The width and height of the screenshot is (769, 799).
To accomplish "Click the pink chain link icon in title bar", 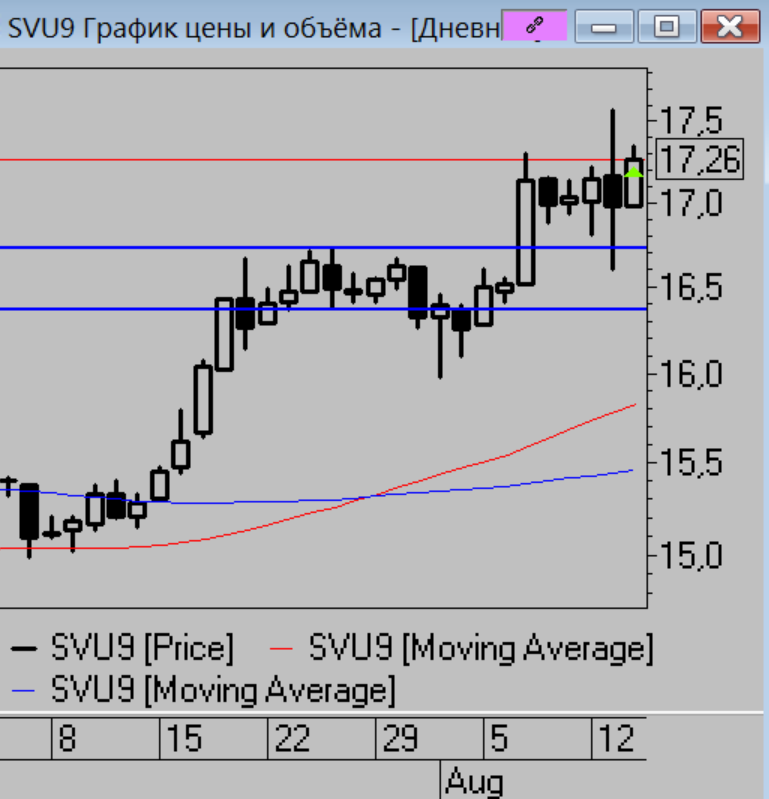I will click(x=533, y=27).
